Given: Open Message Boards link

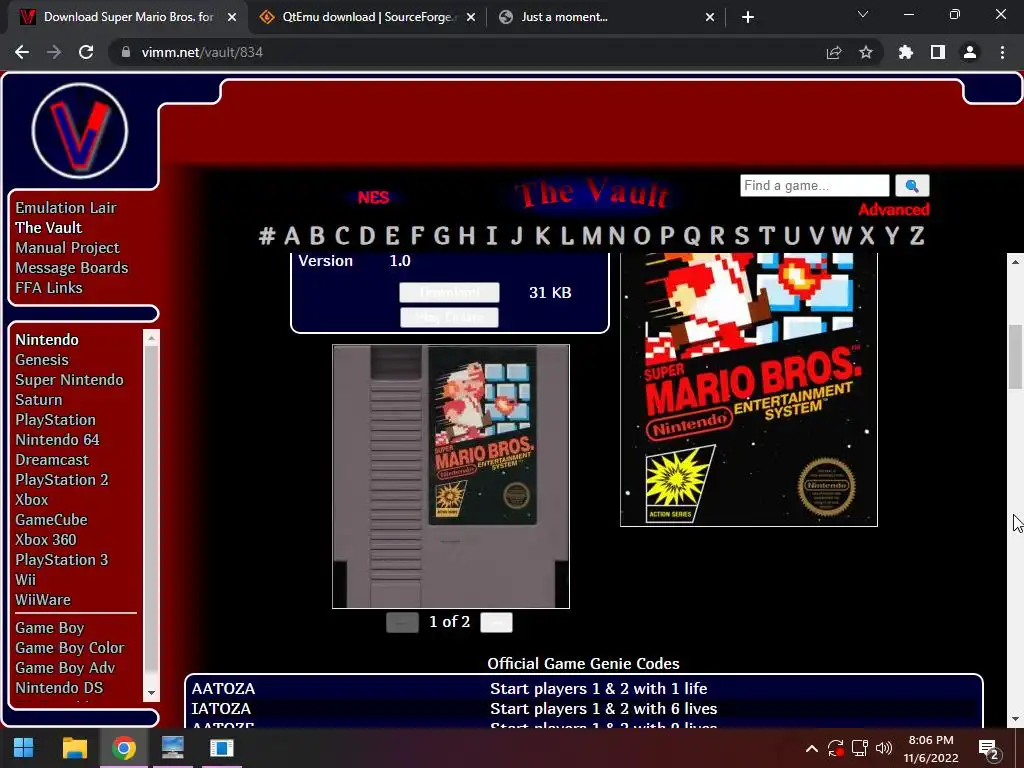Looking at the screenshot, I should [x=72, y=268].
